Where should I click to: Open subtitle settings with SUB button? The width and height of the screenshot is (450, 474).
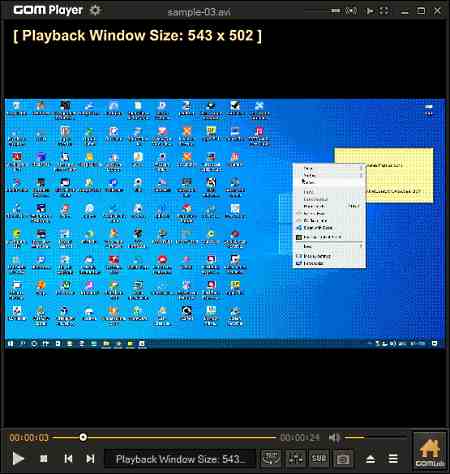click(x=319, y=459)
